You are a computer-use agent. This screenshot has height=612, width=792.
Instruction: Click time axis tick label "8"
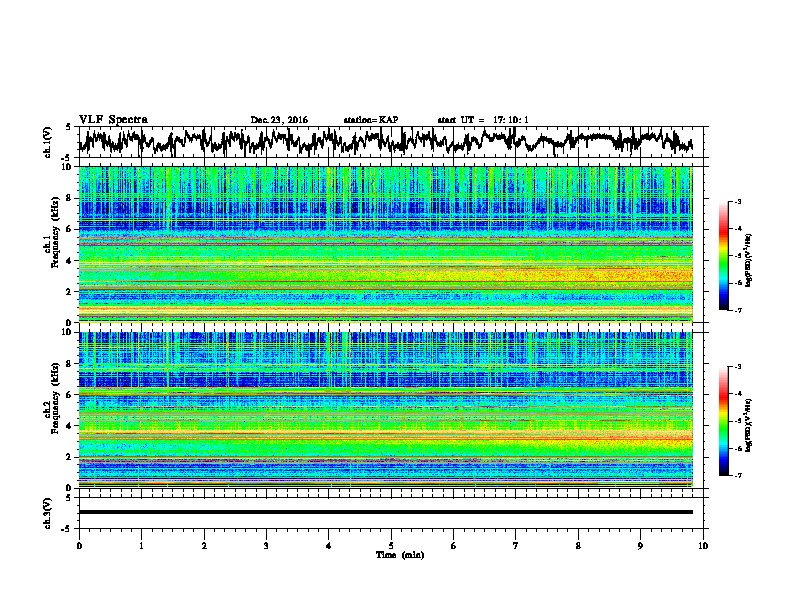pyautogui.click(x=578, y=545)
